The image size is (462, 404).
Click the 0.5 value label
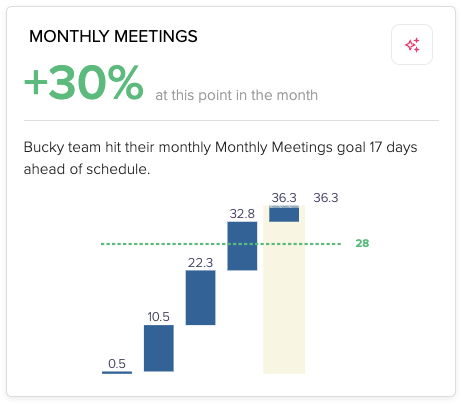coord(117,364)
